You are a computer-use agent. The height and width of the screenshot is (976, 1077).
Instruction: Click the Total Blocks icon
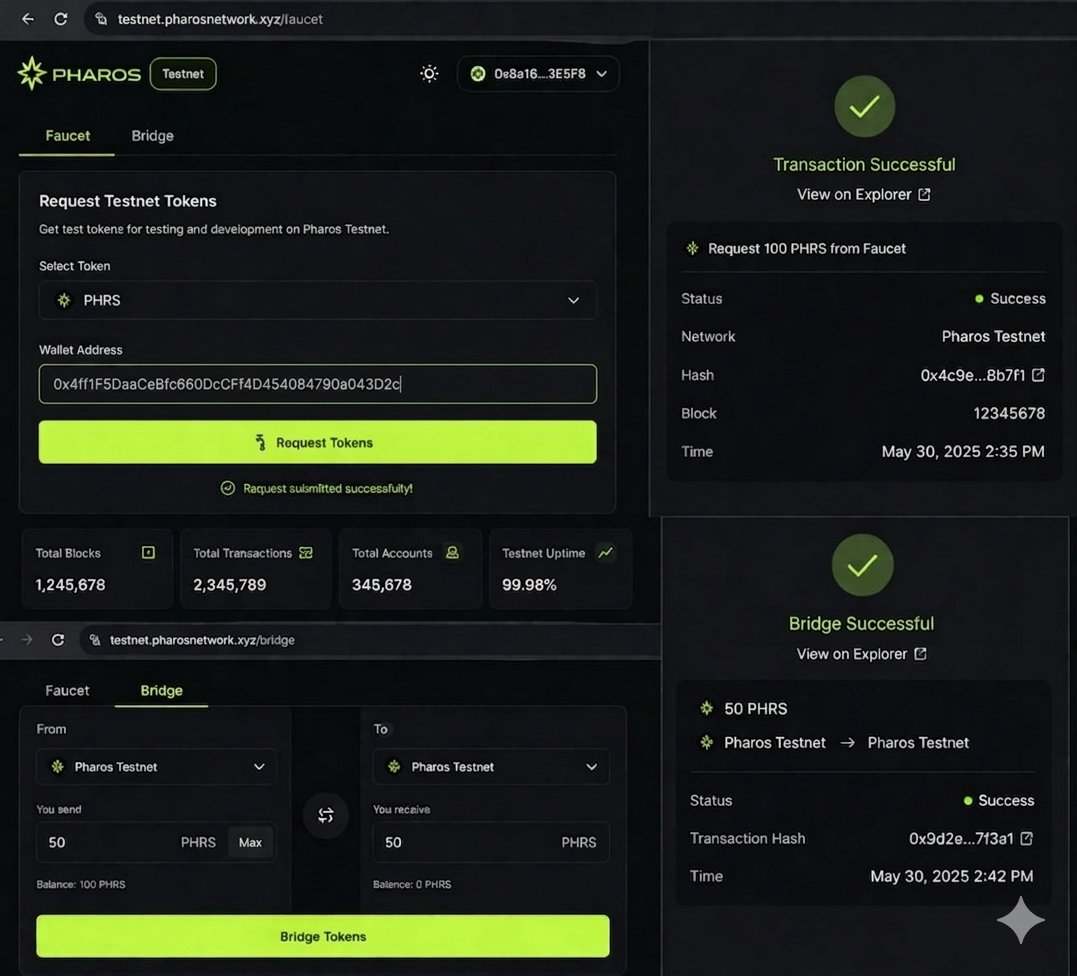pyautogui.click(x=148, y=553)
